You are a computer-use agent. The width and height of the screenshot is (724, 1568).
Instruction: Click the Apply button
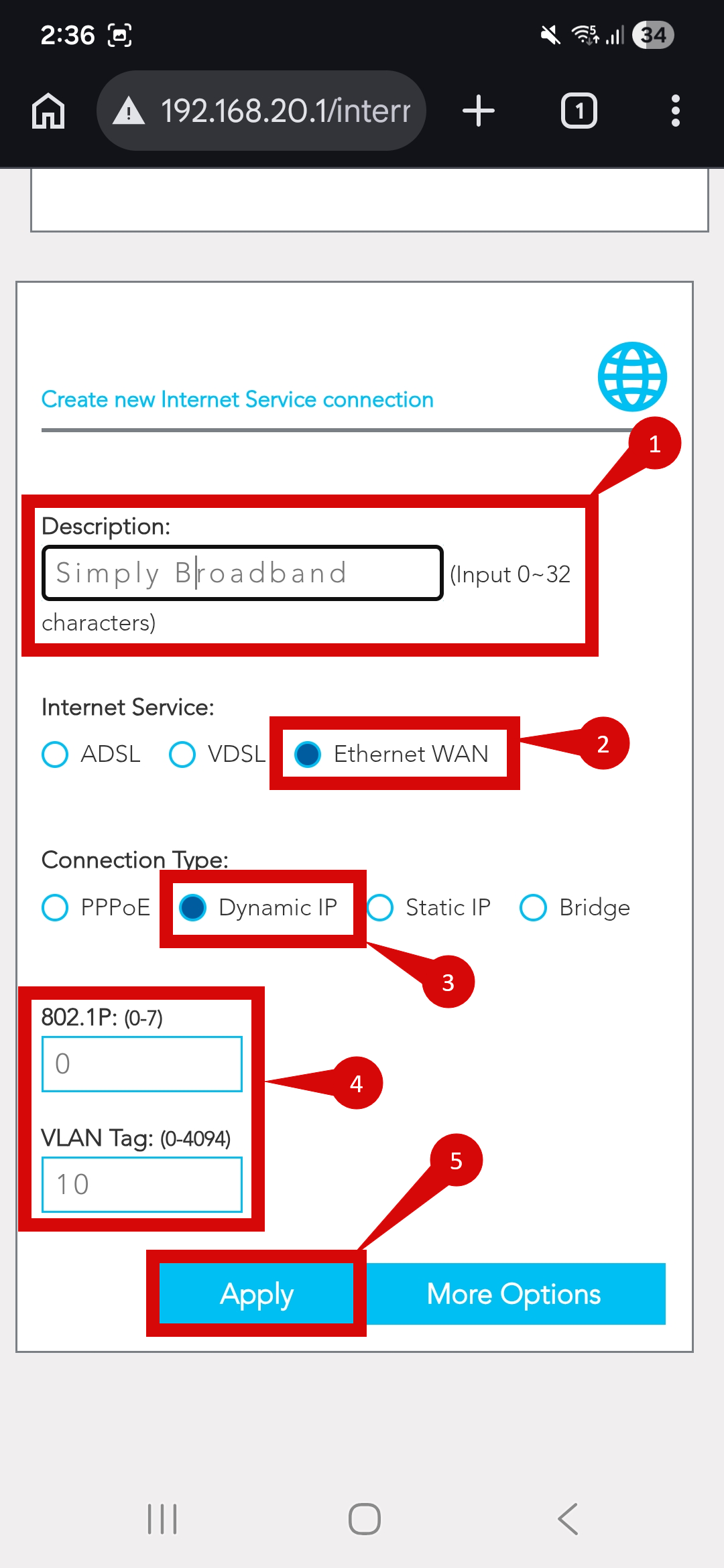257,1294
